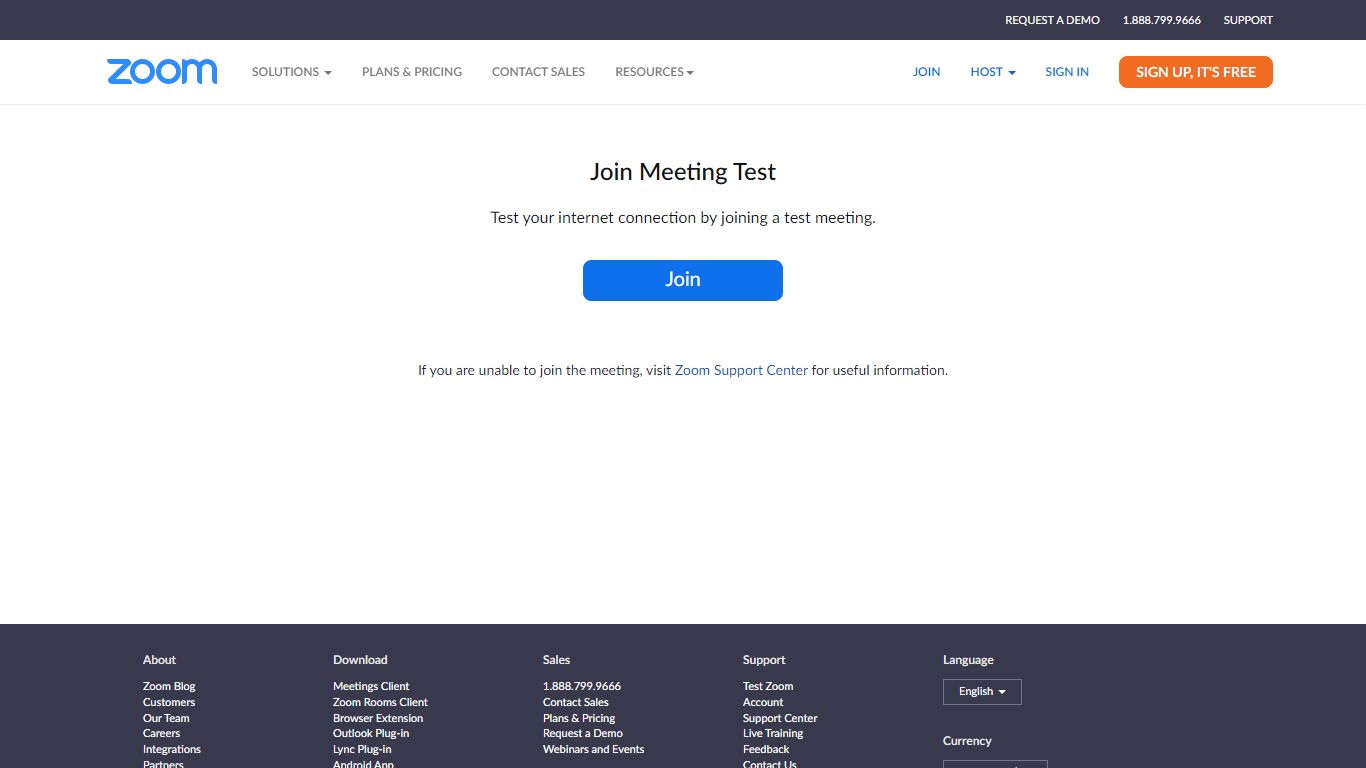Click Sign Up, It's Free button
The height and width of the screenshot is (768, 1366).
1196,72
